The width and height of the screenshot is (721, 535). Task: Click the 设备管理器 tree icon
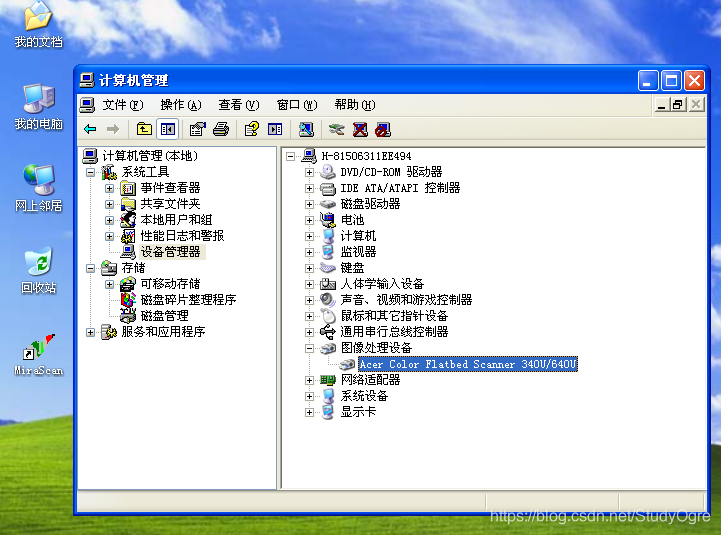point(128,252)
